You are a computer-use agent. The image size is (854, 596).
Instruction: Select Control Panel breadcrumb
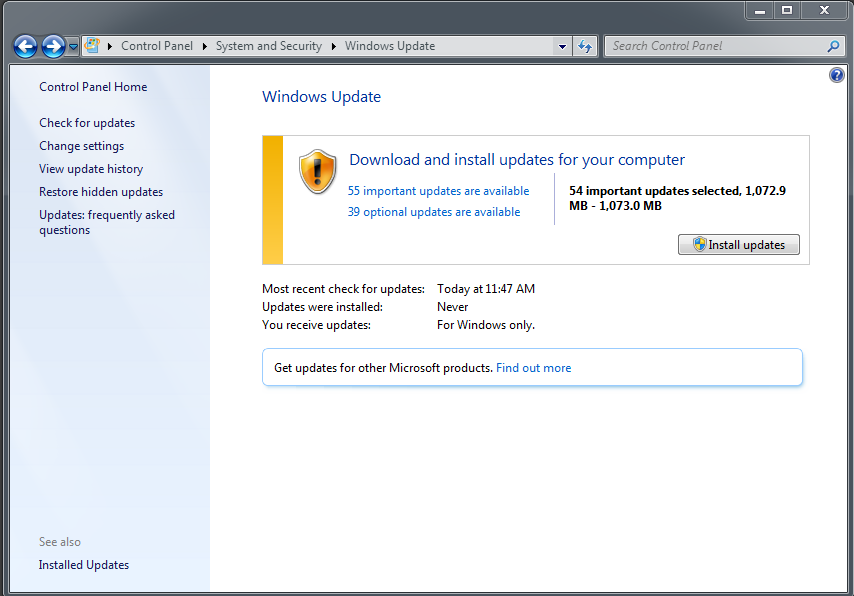point(157,46)
